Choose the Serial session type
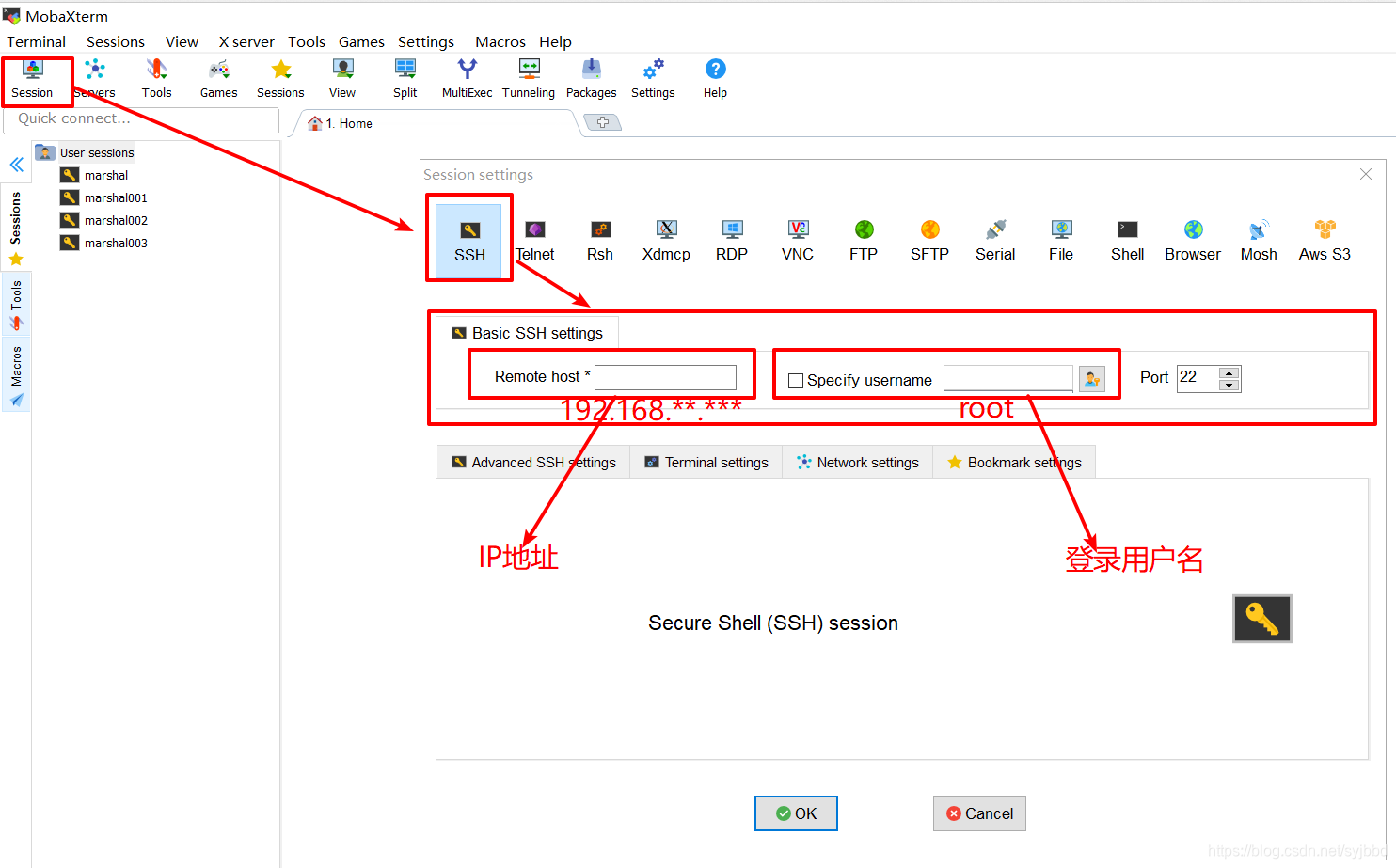Viewport: 1396px width, 868px height. (995, 242)
